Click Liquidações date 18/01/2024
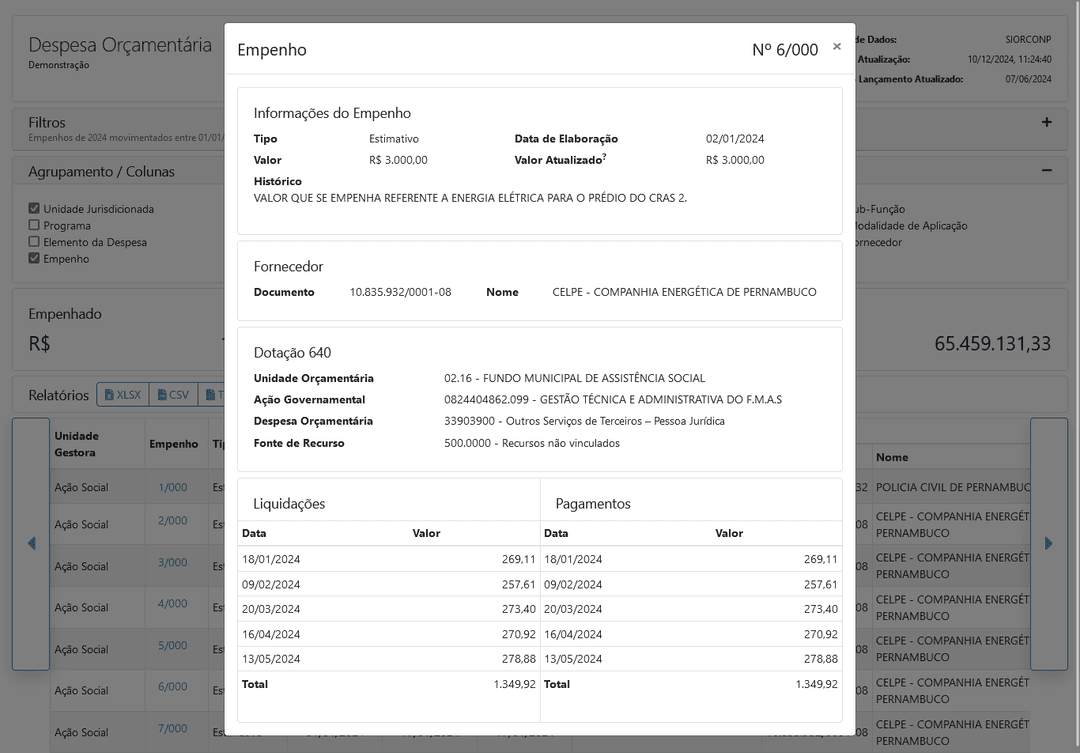The image size is (1080, 753). click(x=271, y=559)
